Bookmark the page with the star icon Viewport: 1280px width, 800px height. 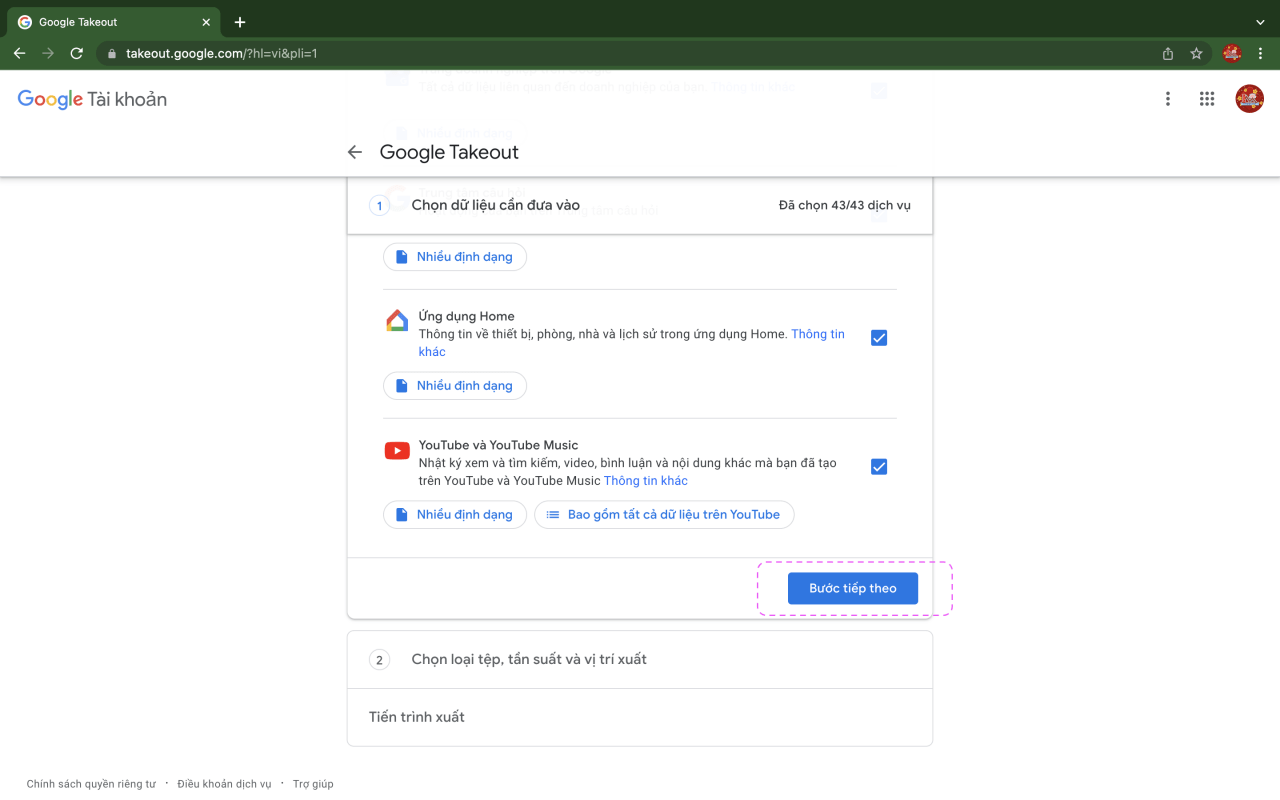point(1196,54)
